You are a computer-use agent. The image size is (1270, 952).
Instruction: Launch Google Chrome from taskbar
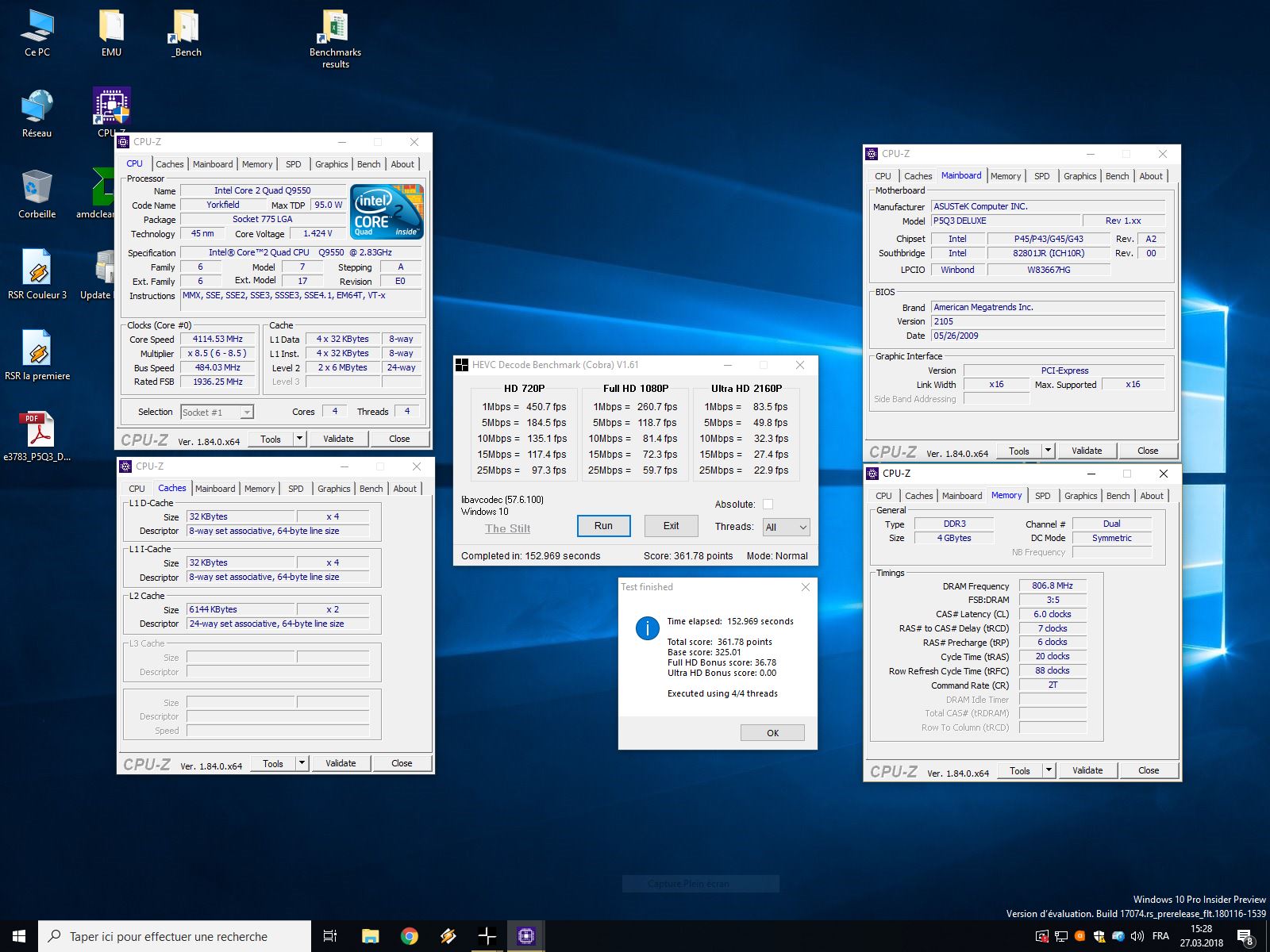(409, 936)
